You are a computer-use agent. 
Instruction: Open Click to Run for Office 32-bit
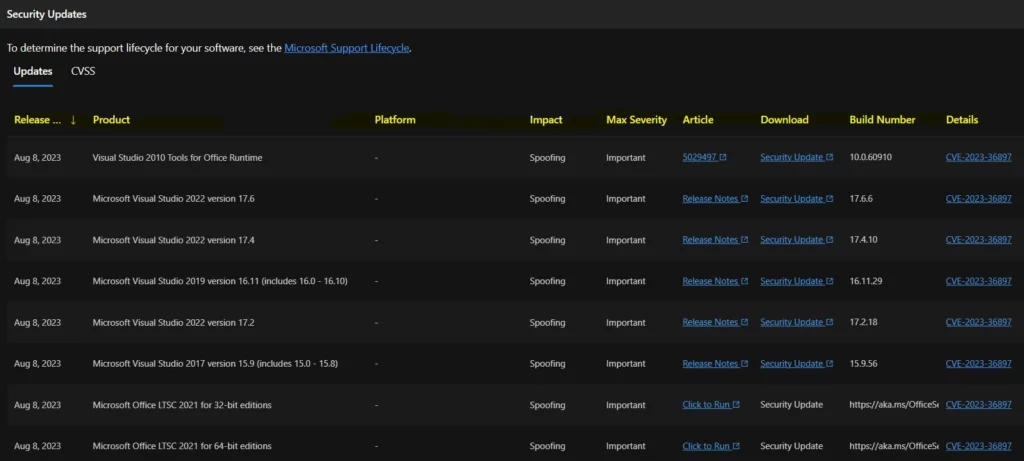(706, 405)
